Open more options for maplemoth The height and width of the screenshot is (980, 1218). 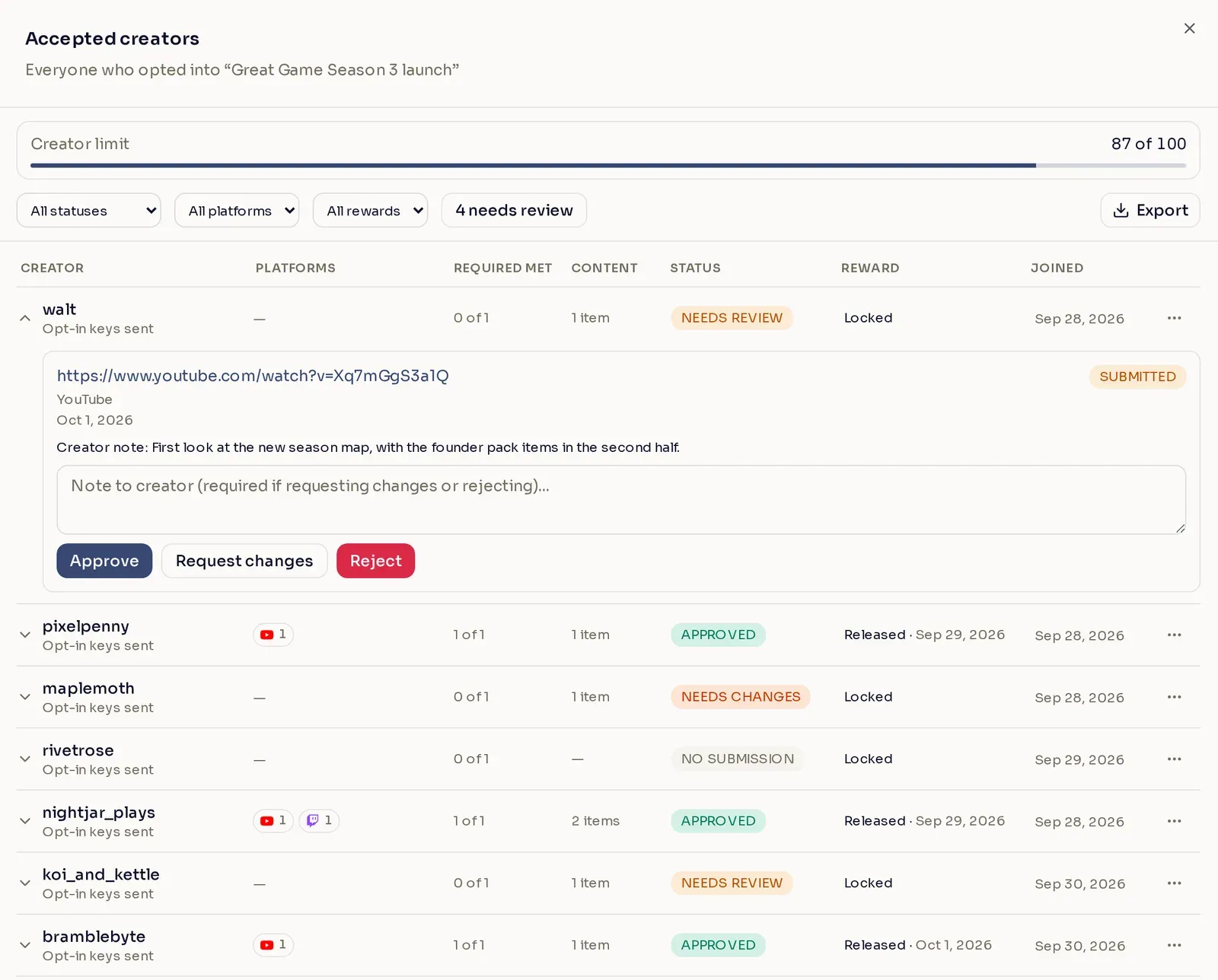pos(1174,697)
